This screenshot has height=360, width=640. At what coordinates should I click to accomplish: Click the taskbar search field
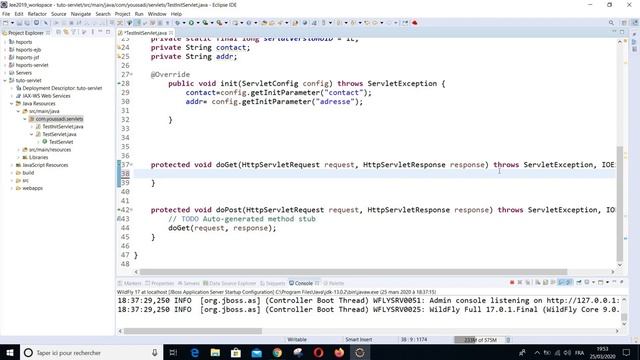tap(91, 353)
